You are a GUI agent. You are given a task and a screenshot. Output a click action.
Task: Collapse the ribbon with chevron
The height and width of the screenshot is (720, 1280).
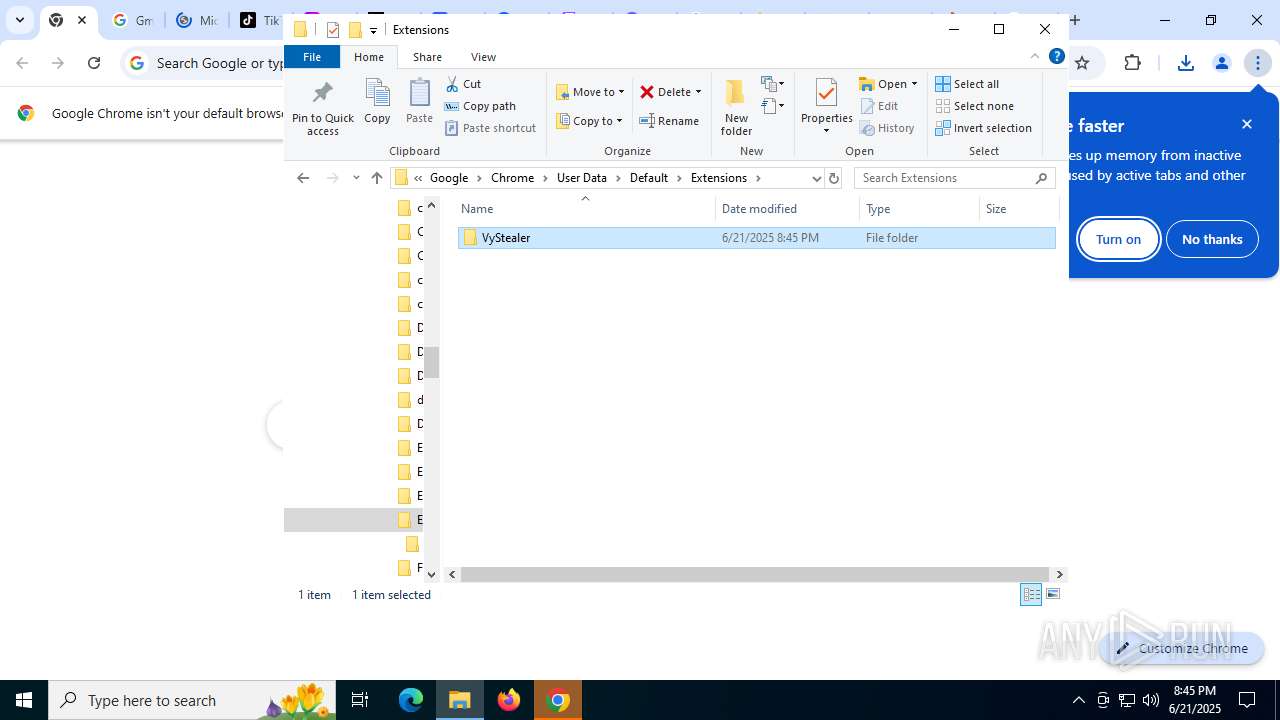(1034, 57)
